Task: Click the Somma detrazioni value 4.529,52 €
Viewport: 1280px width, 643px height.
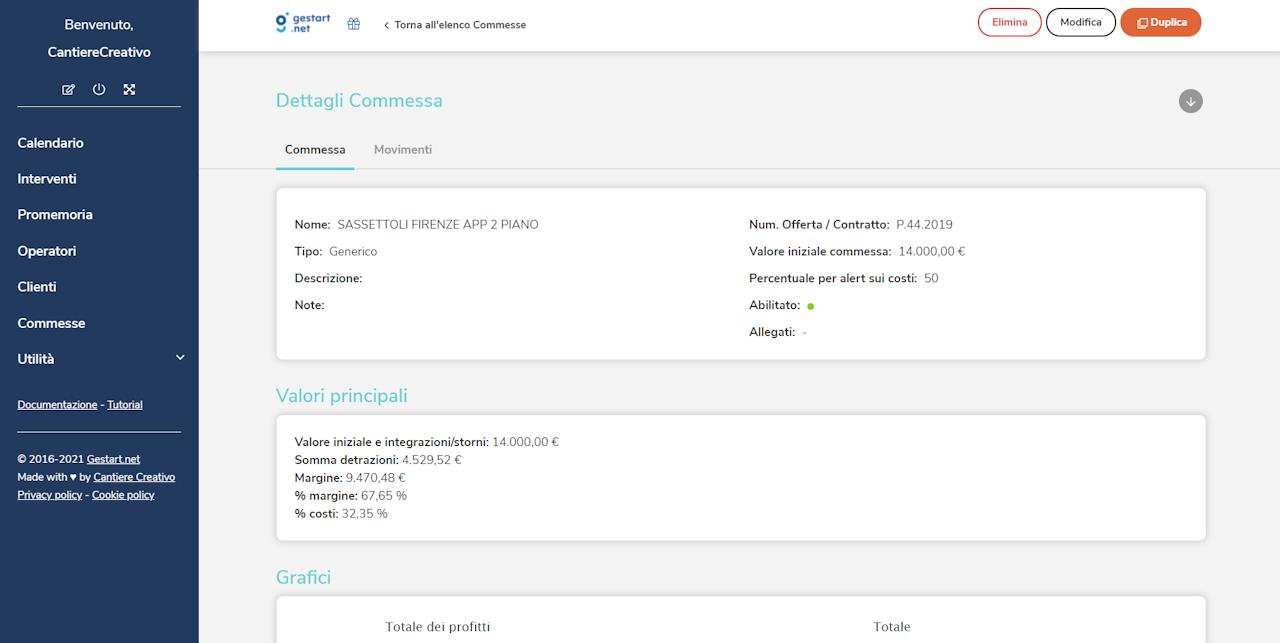Action: coord(432,460)
